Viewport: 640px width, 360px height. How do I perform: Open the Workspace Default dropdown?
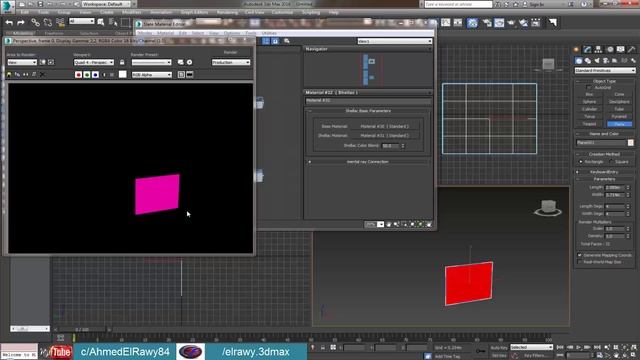pyautogui.click(x=106, y=4)
